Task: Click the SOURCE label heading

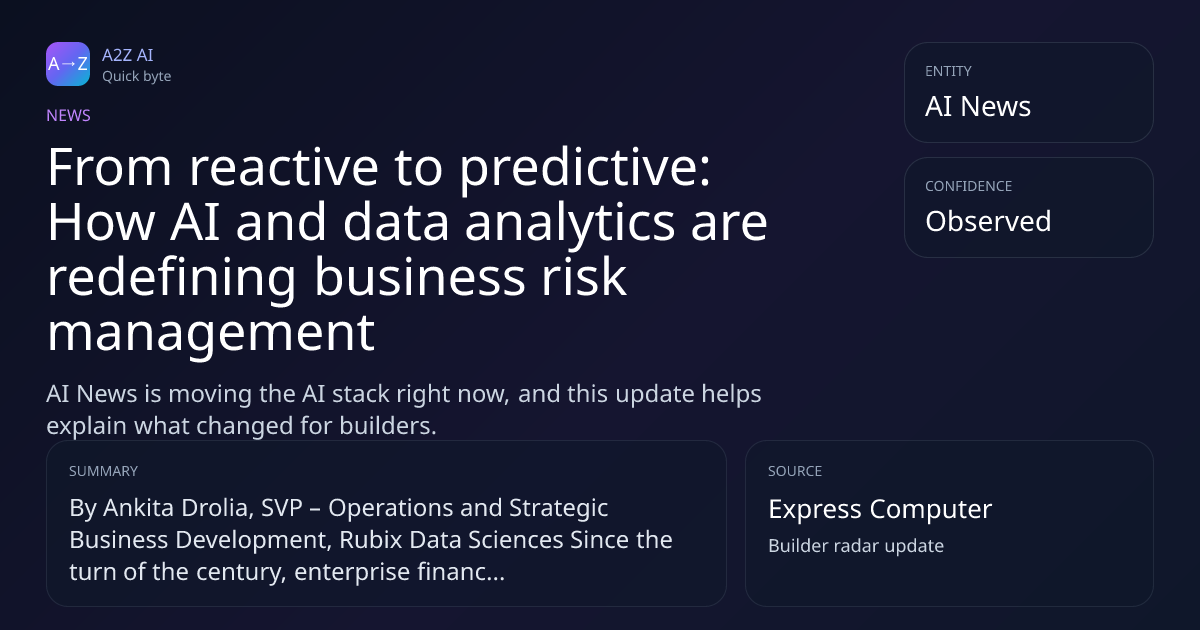Action: (x=795, y=471)
